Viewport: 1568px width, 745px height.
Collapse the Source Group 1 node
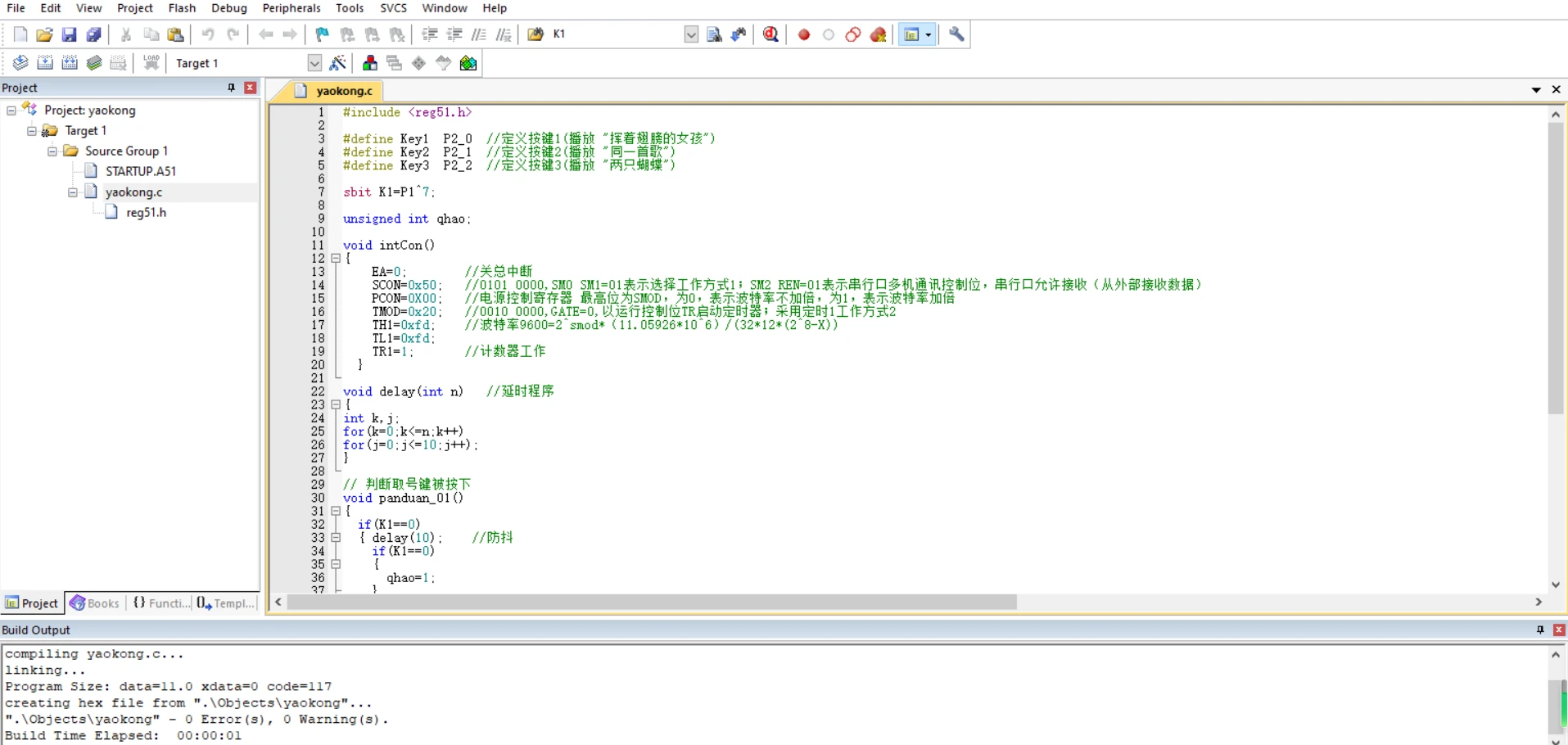pyautogui.click(x=52, y=151)
